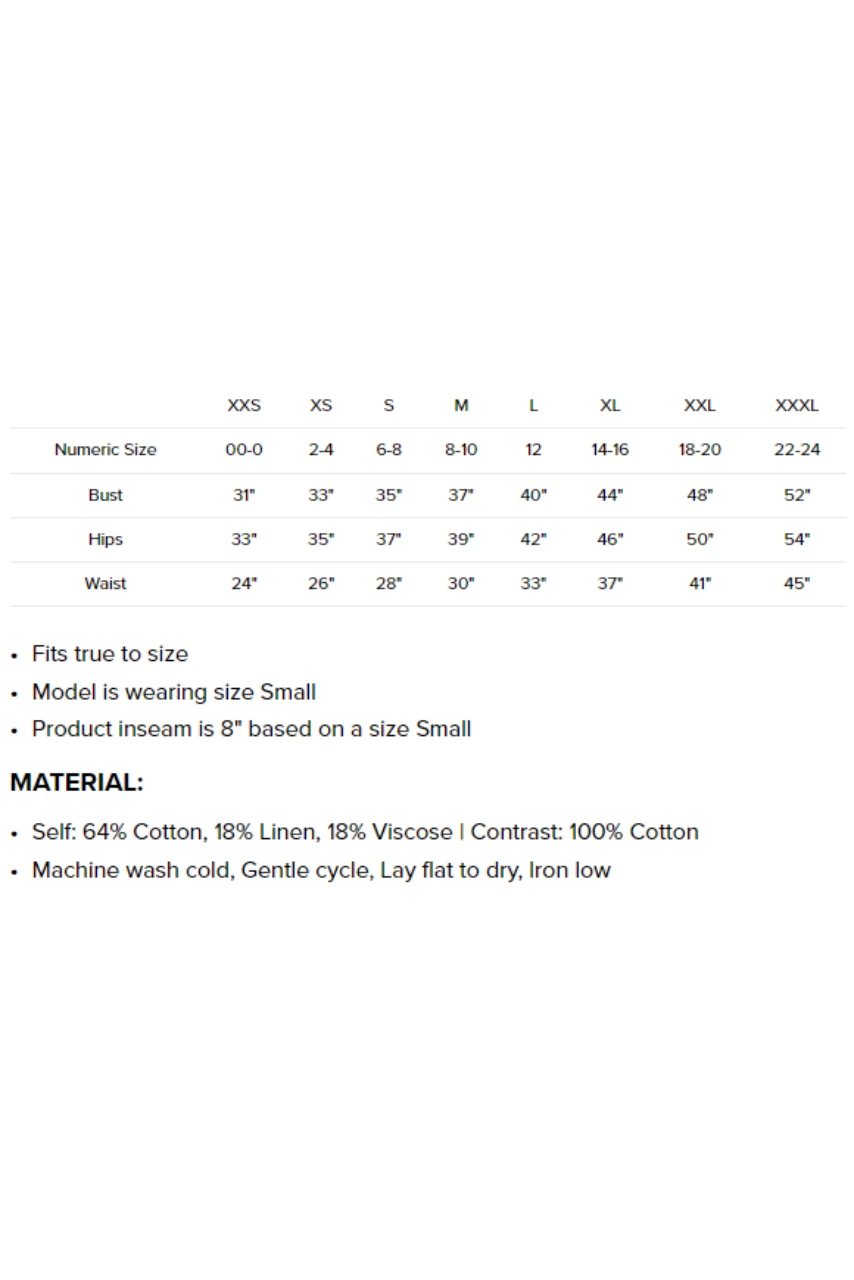This screenshot has width=854, height=1280.
Task: Select the XL column header
Action: click(609, 405)
